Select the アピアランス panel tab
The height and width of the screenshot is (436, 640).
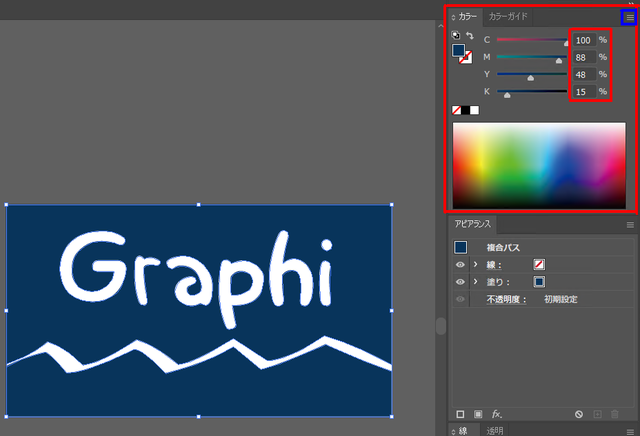pyautogui.click(x=473, y=224)
